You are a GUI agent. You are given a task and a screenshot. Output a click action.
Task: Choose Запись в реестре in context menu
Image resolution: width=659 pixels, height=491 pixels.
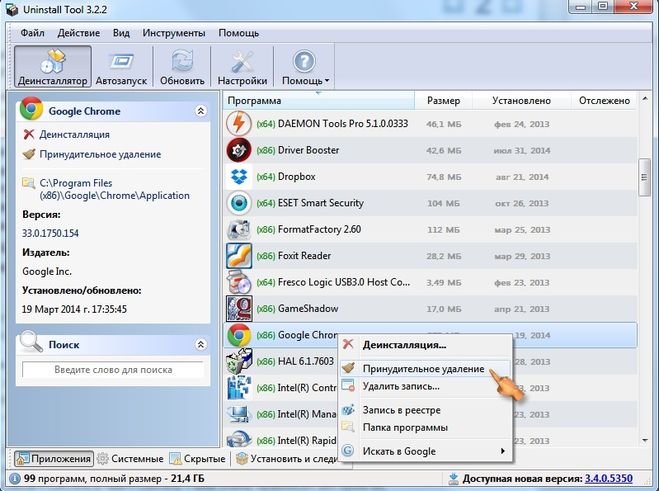point(425,410)
